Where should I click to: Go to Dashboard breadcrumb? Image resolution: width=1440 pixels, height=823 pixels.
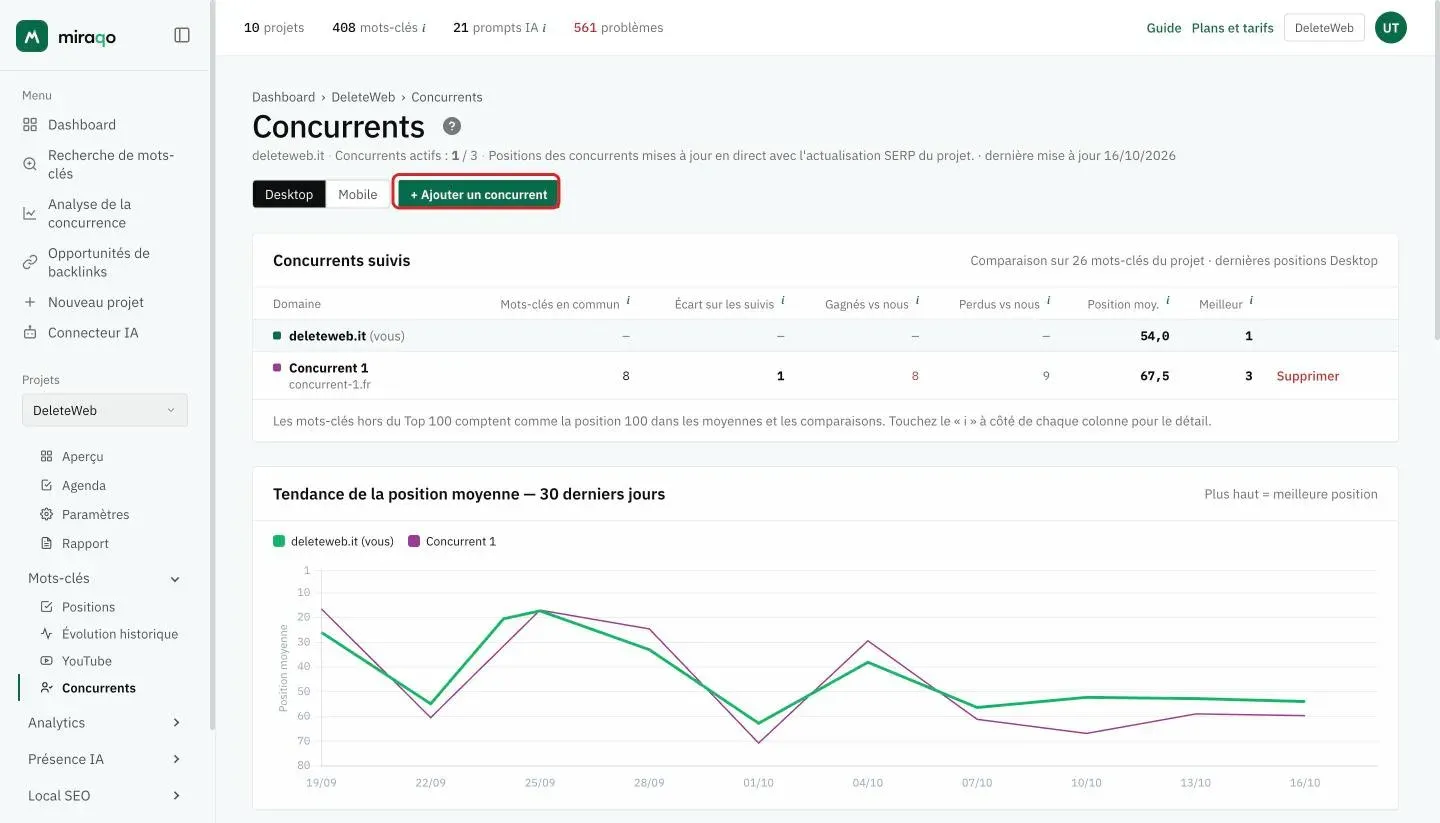(283, 97)
